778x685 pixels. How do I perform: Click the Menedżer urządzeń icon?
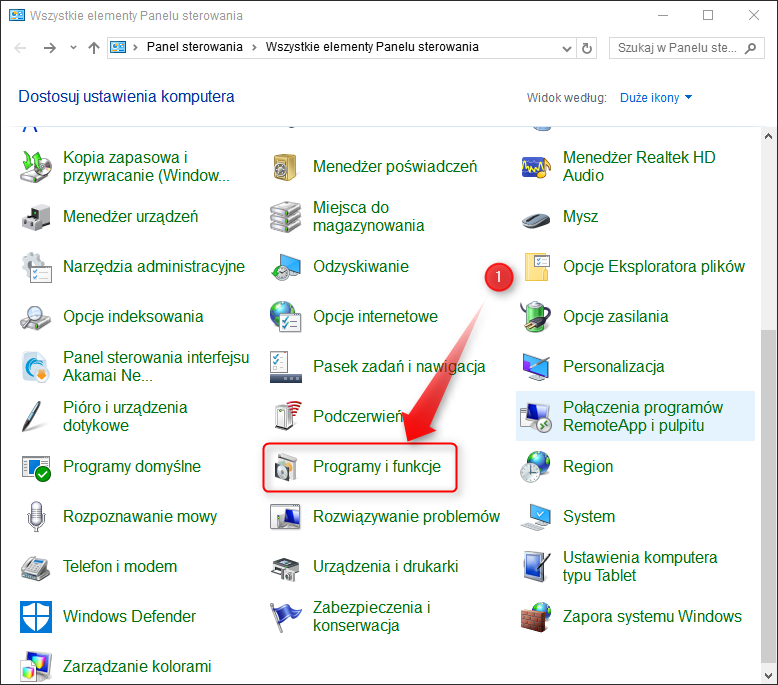click(36, 217)
